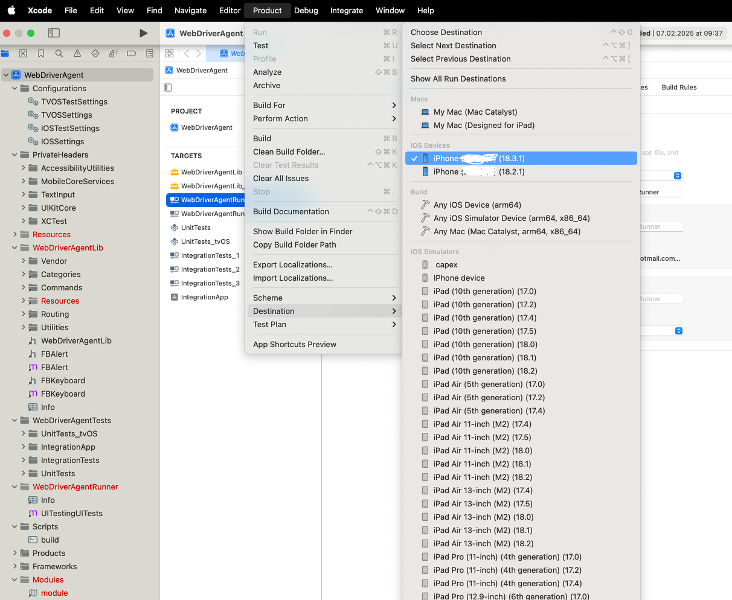The width and height of the screenshot is (732, 600).
Task: Open the Debug menu
Action: click(x=306, y=10)
